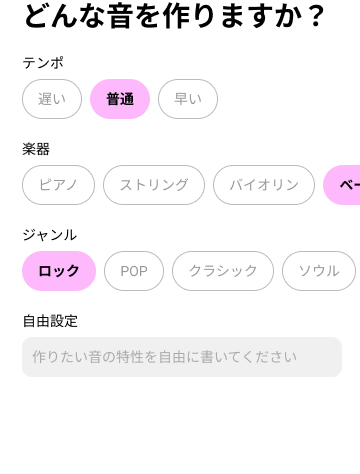Select the 遅い tempo chip

pos(52,99)
